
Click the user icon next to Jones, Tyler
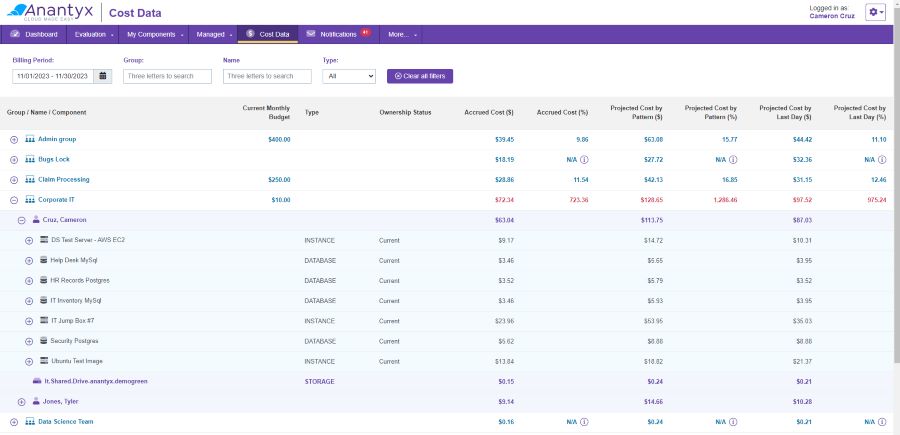click(x=36, y=401)
